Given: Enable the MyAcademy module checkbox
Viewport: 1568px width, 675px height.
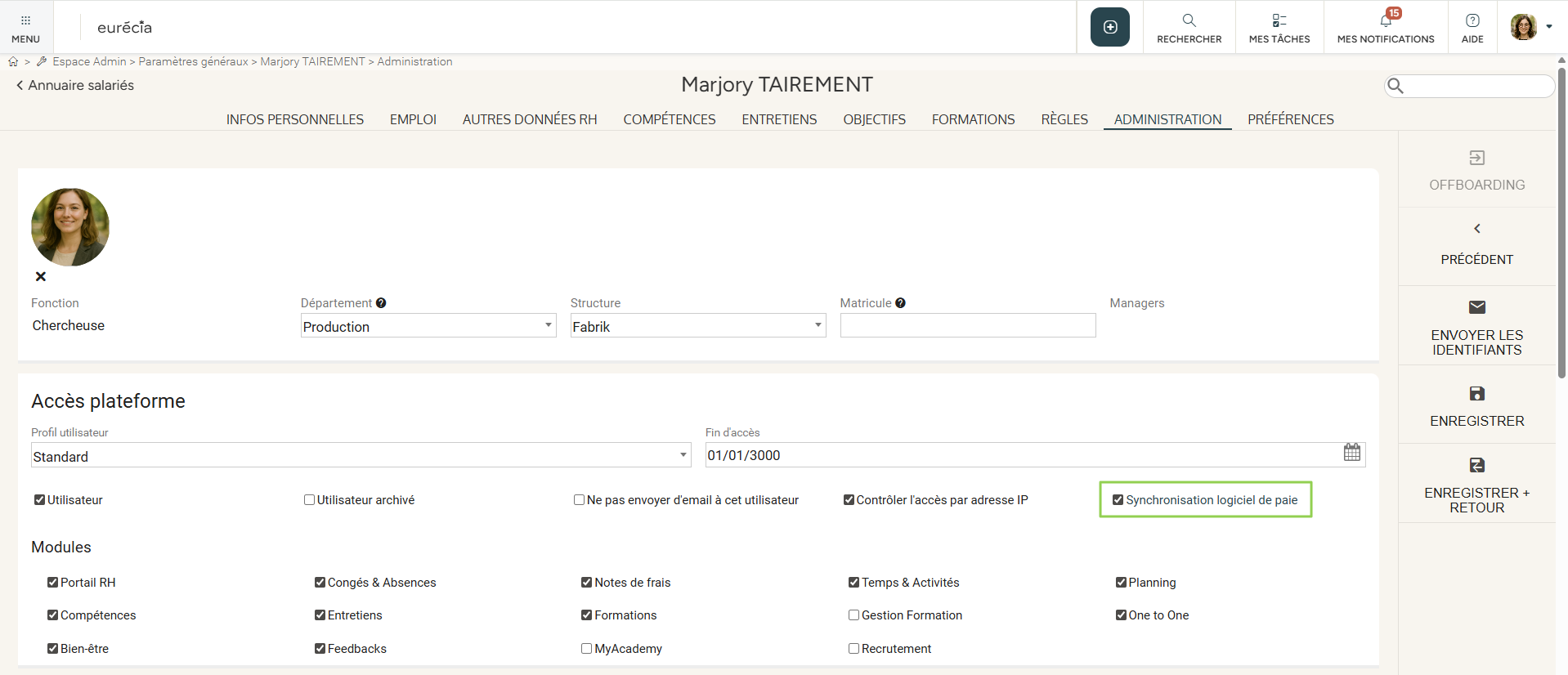Looking at the screenshot, I should [x=586, y=649].
